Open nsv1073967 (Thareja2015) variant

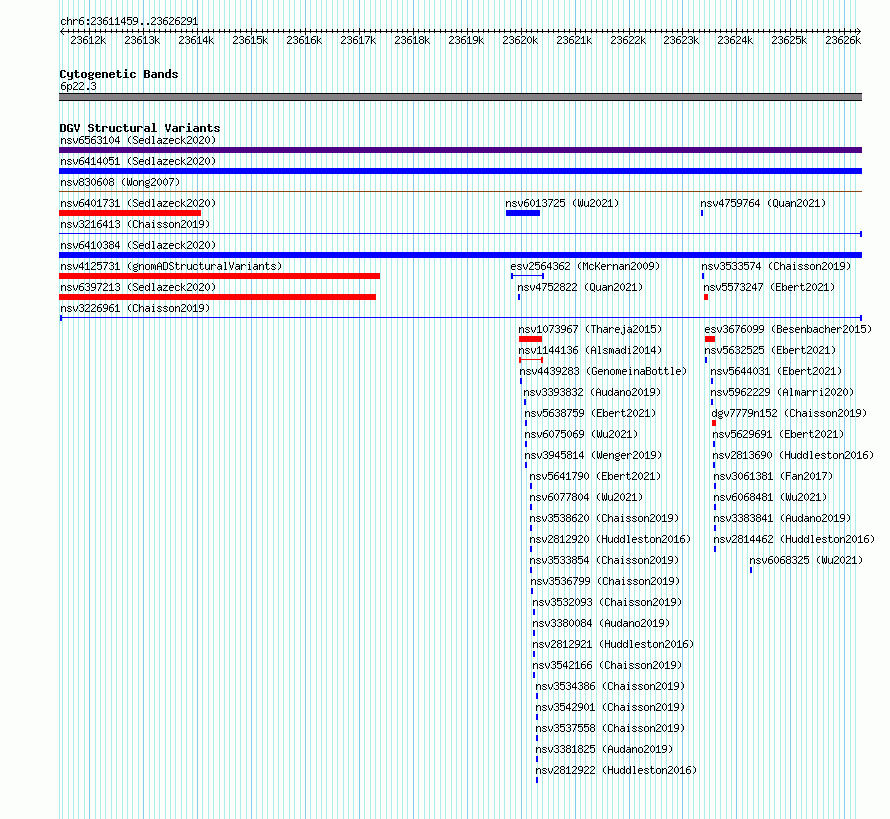[x=590, y=329]
